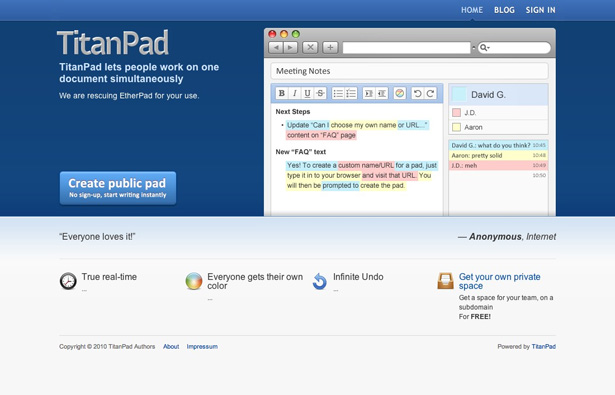This screenshot has height=395, width=615.
Task: Open the BLOG navigation item
Action: click(504, 10)
